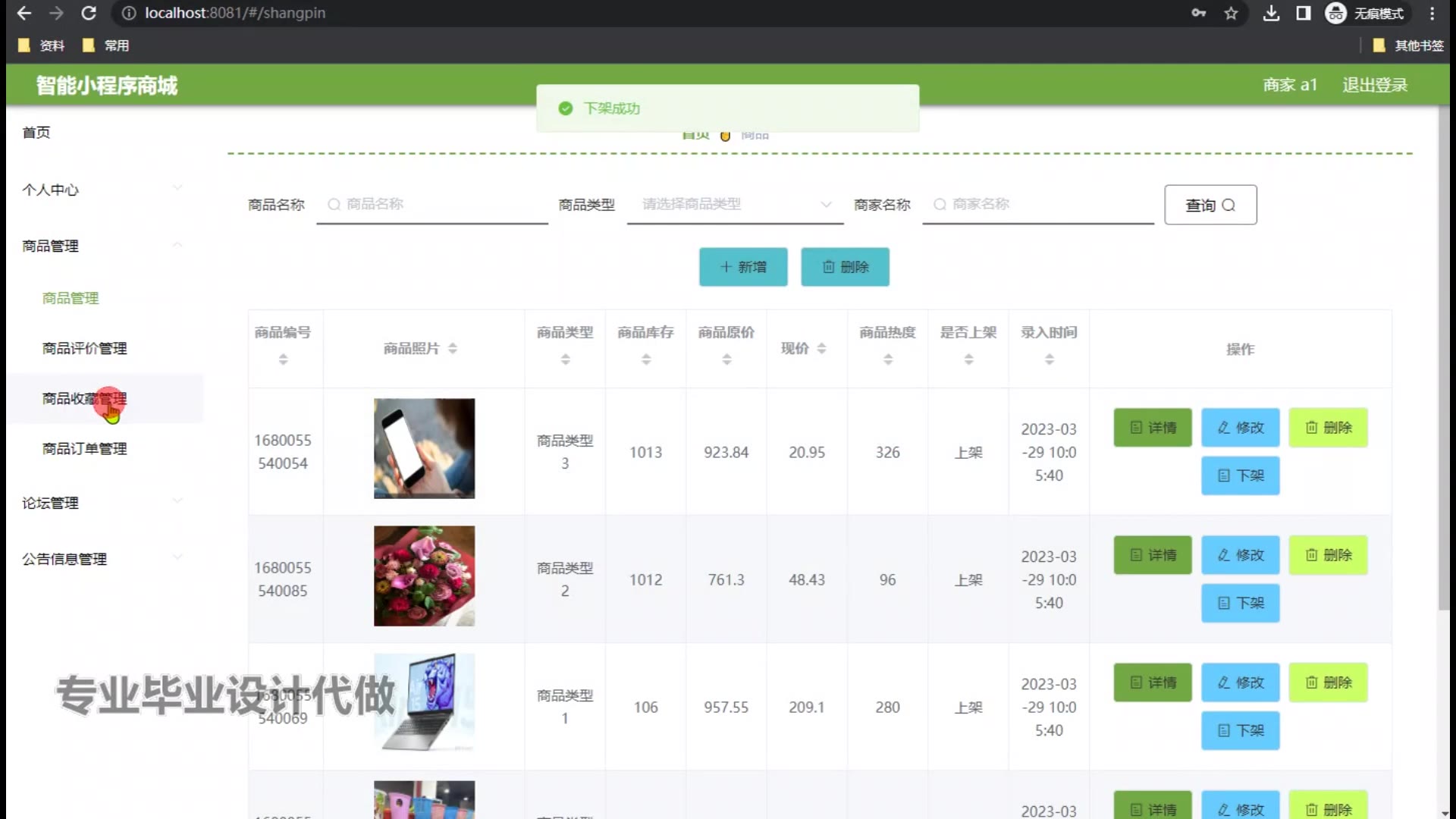The image size is (1456, 819).
Task: Focus the 商品名称 search field
Action: click(x=432, y=205)
